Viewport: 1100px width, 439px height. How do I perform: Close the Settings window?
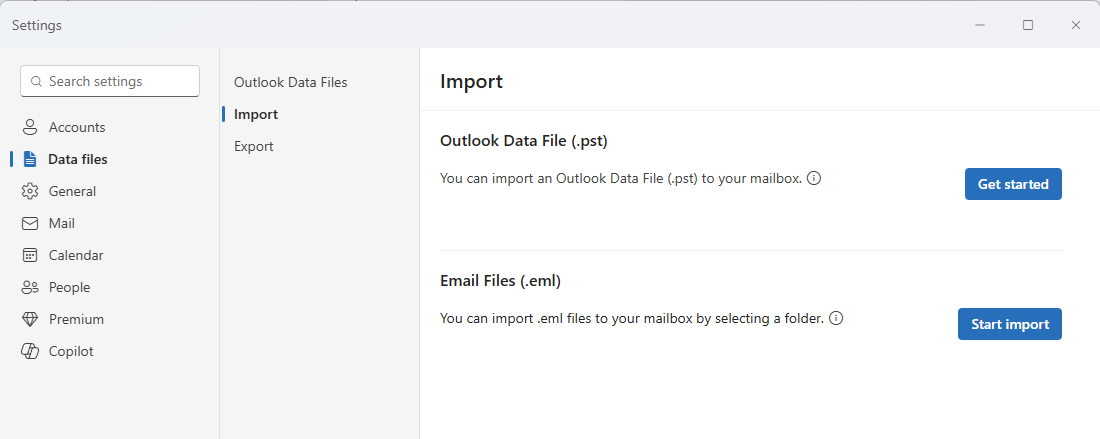1075,25
